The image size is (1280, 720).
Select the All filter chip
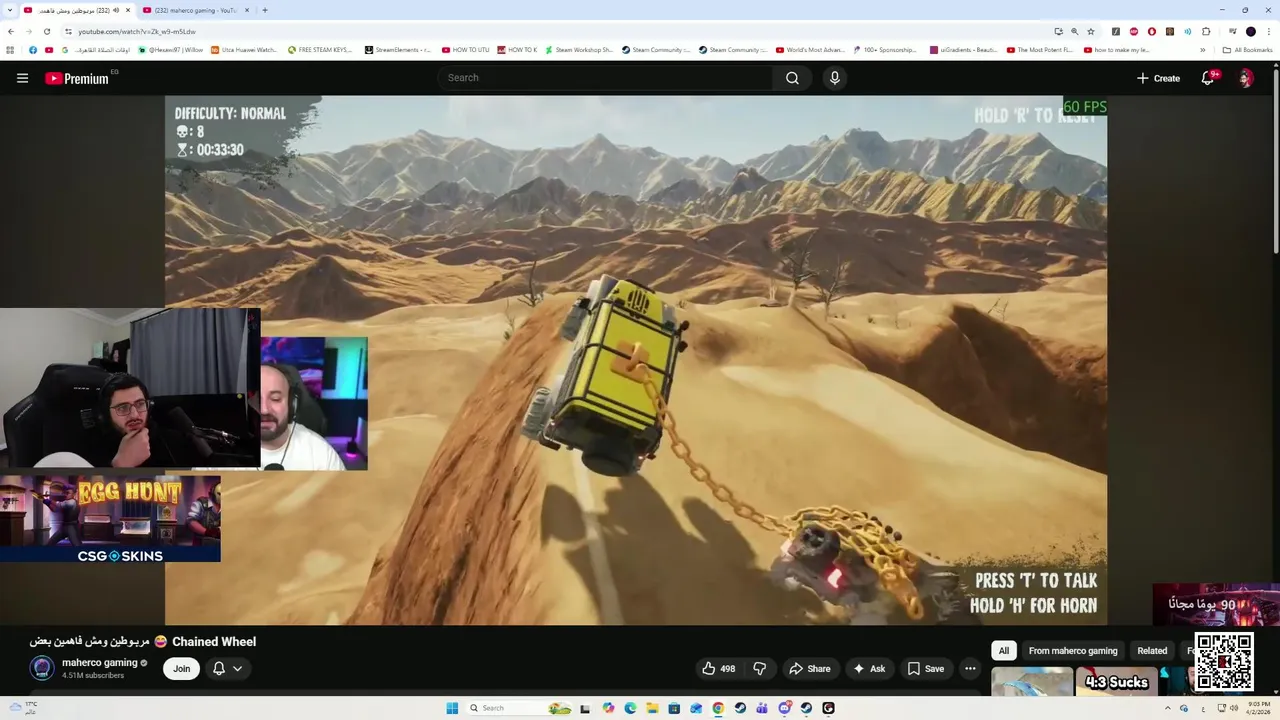coord(1004,651)
